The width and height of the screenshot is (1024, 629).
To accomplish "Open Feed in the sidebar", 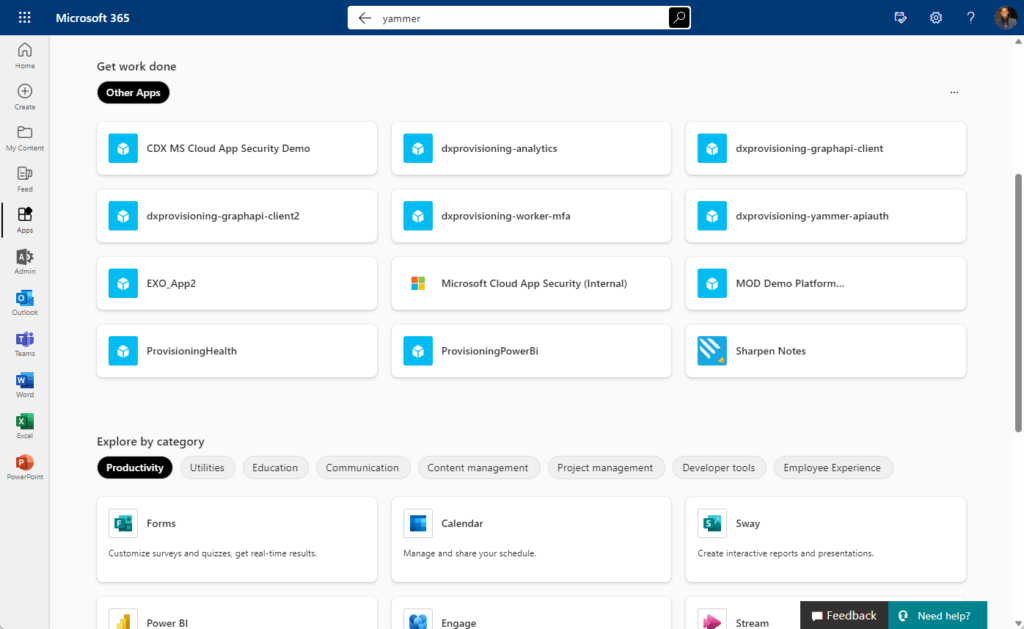I will 25,179.
